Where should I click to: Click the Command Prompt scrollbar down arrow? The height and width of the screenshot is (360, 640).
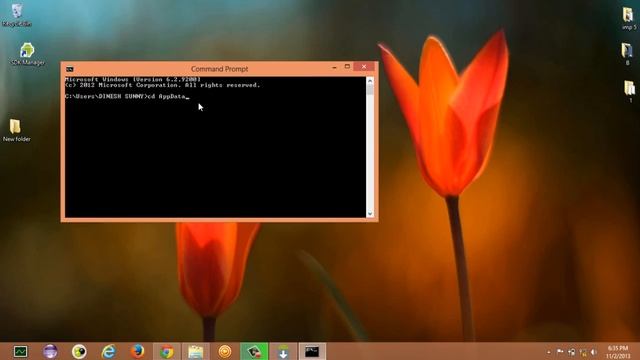(370, 213)
